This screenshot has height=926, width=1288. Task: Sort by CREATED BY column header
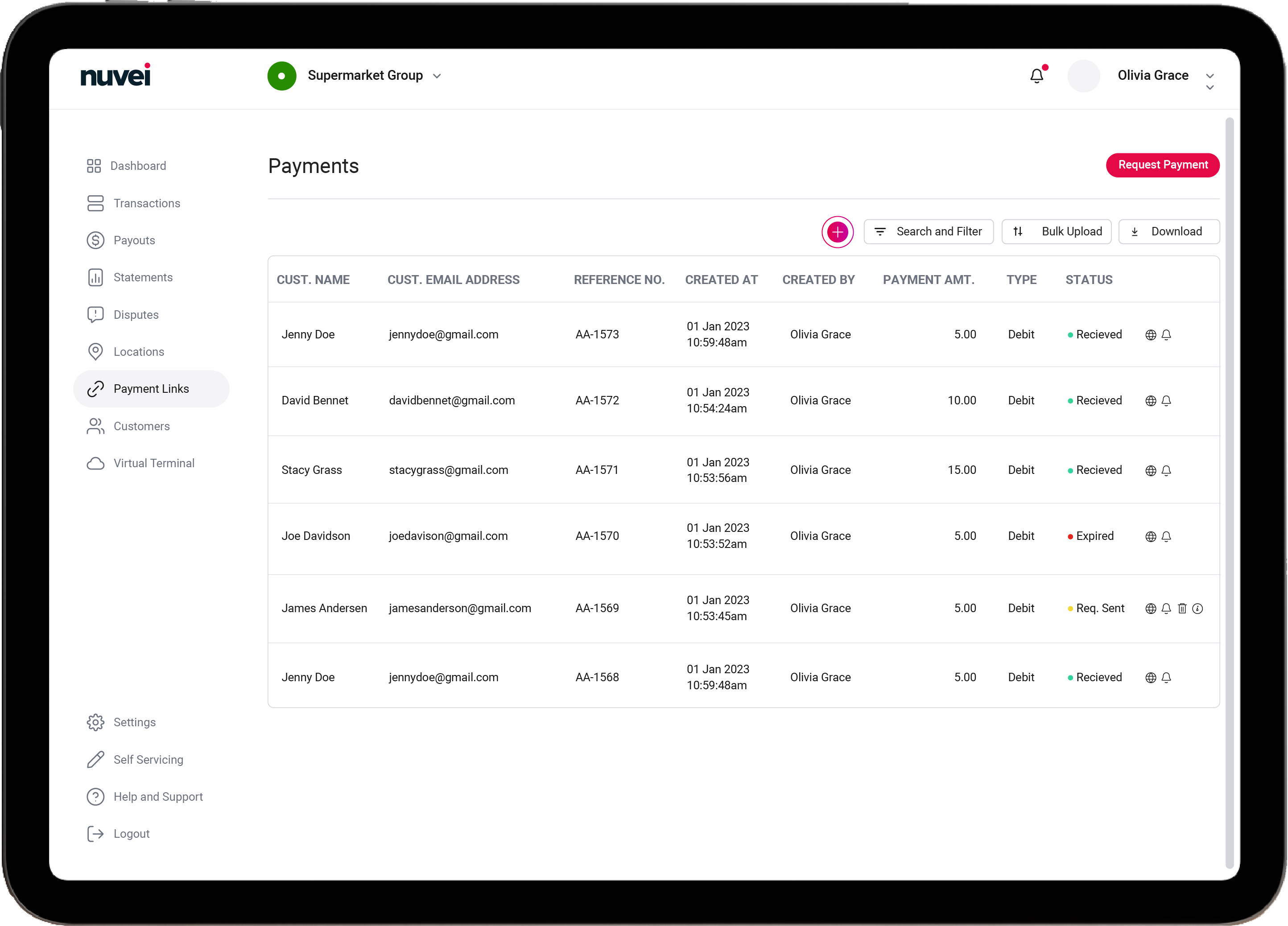[x=818, y=280]
